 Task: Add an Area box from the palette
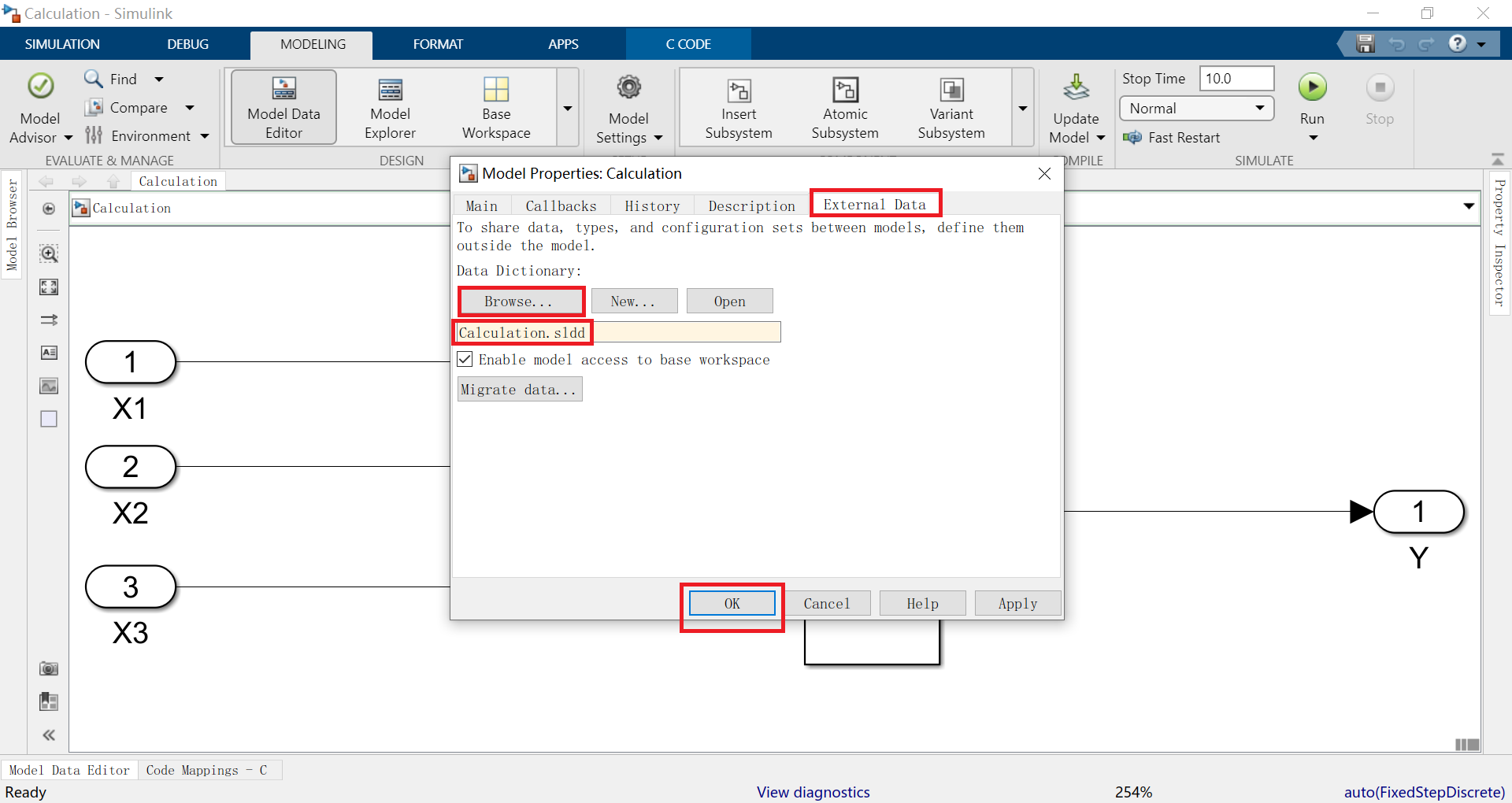point(49,419)
